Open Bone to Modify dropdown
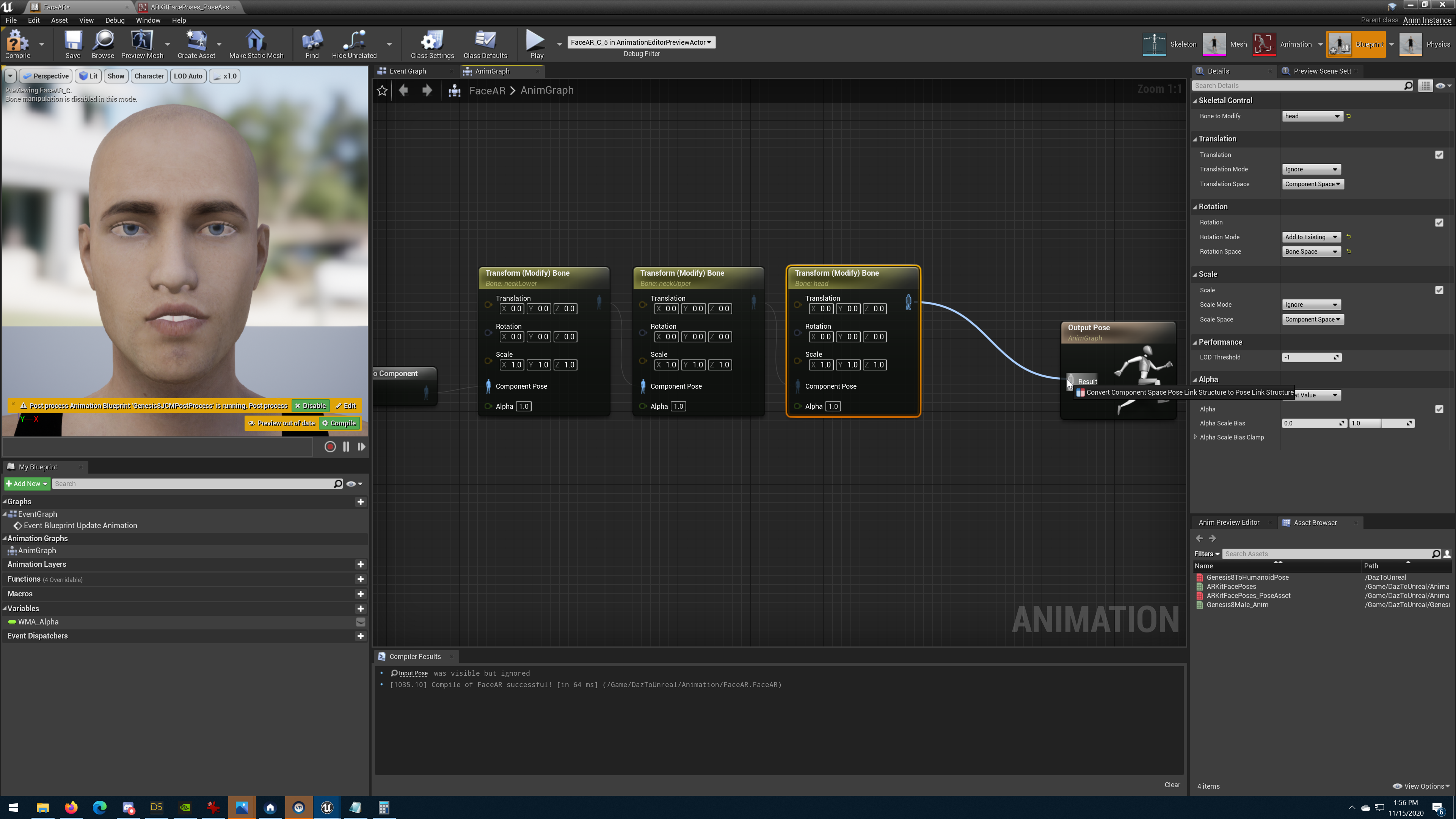1456x819 pixels. [1312, 116]
